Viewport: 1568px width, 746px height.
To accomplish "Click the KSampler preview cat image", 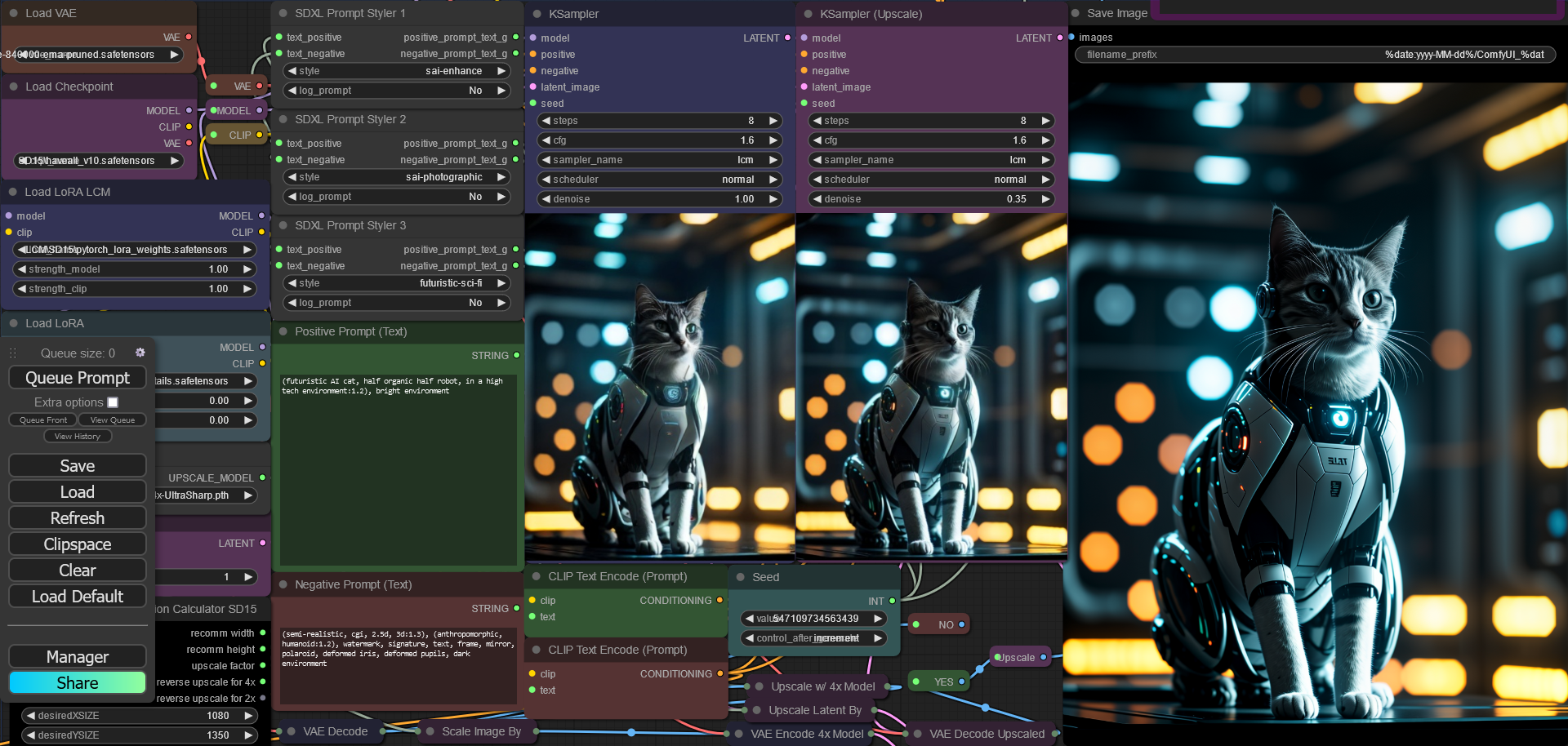I will tap(660, 386).
